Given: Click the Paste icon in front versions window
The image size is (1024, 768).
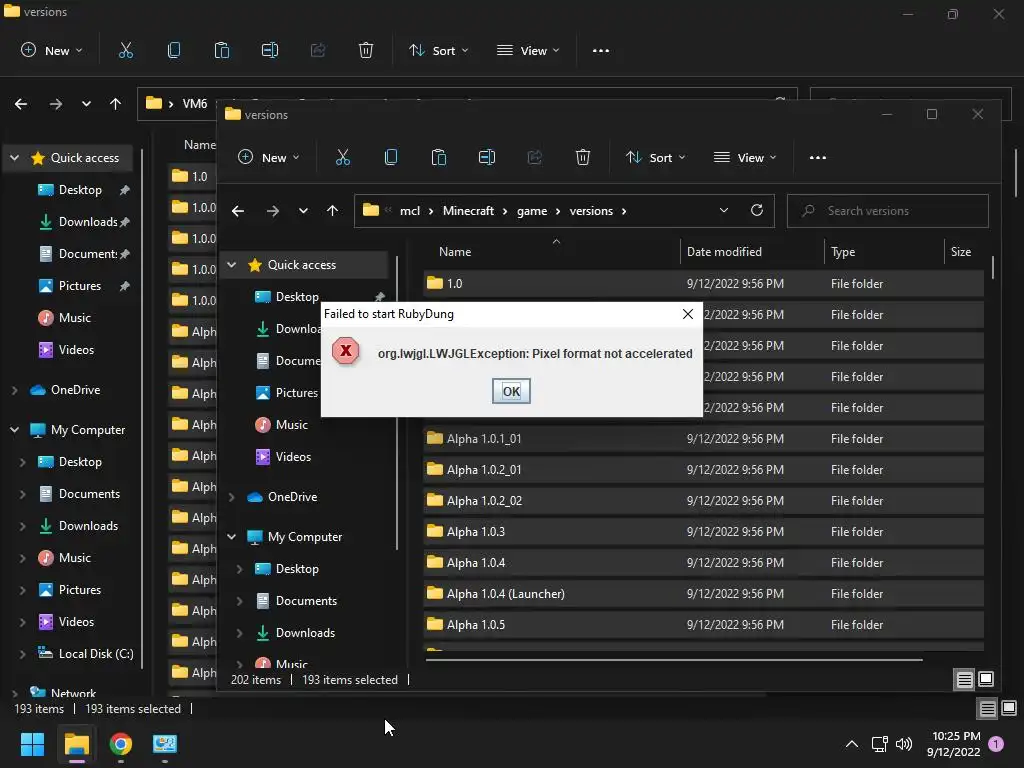Looking at the screenshot, I should (x=439, y=157).
